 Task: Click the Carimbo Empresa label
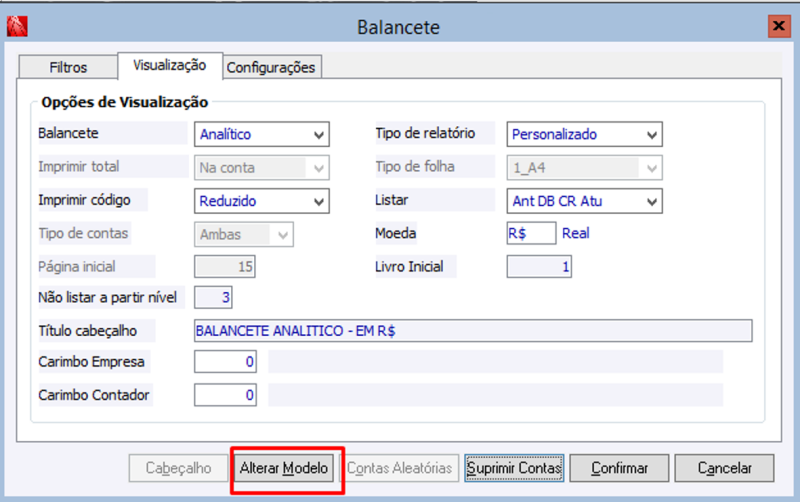pos(91,362)
